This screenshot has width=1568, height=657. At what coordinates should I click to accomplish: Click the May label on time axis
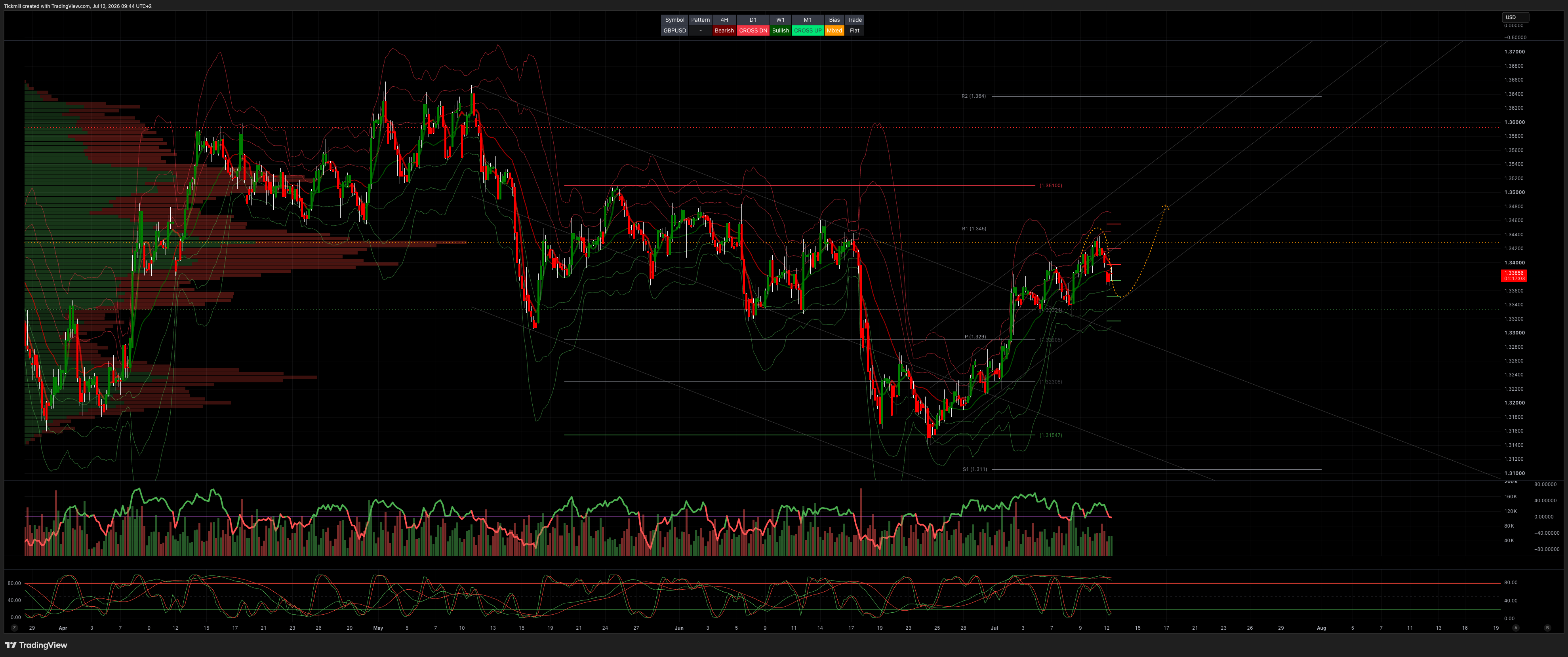[378, 628]
